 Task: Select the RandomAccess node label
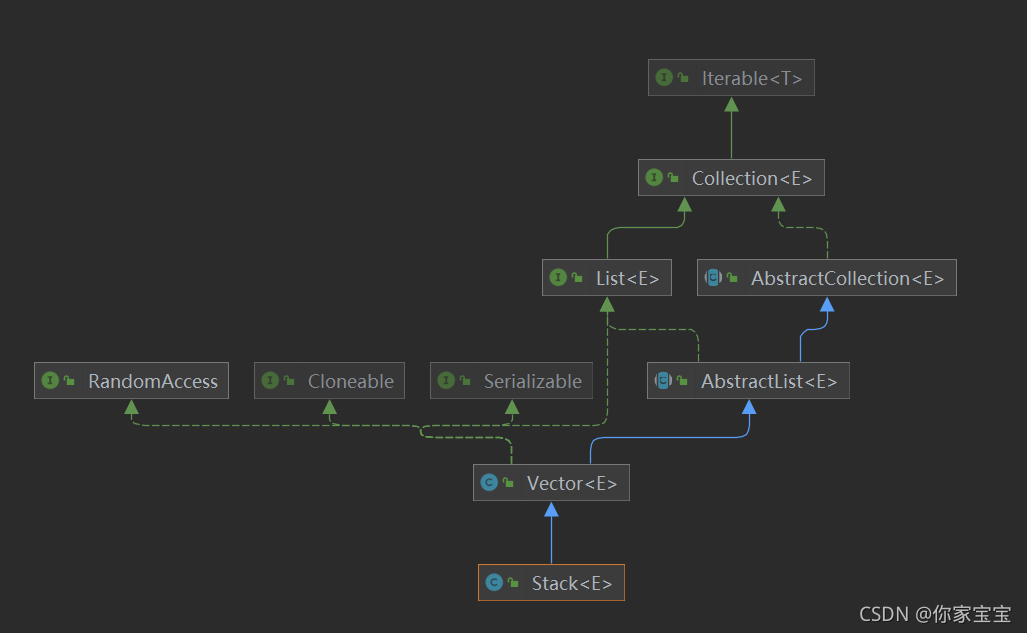tap(153, 381)
